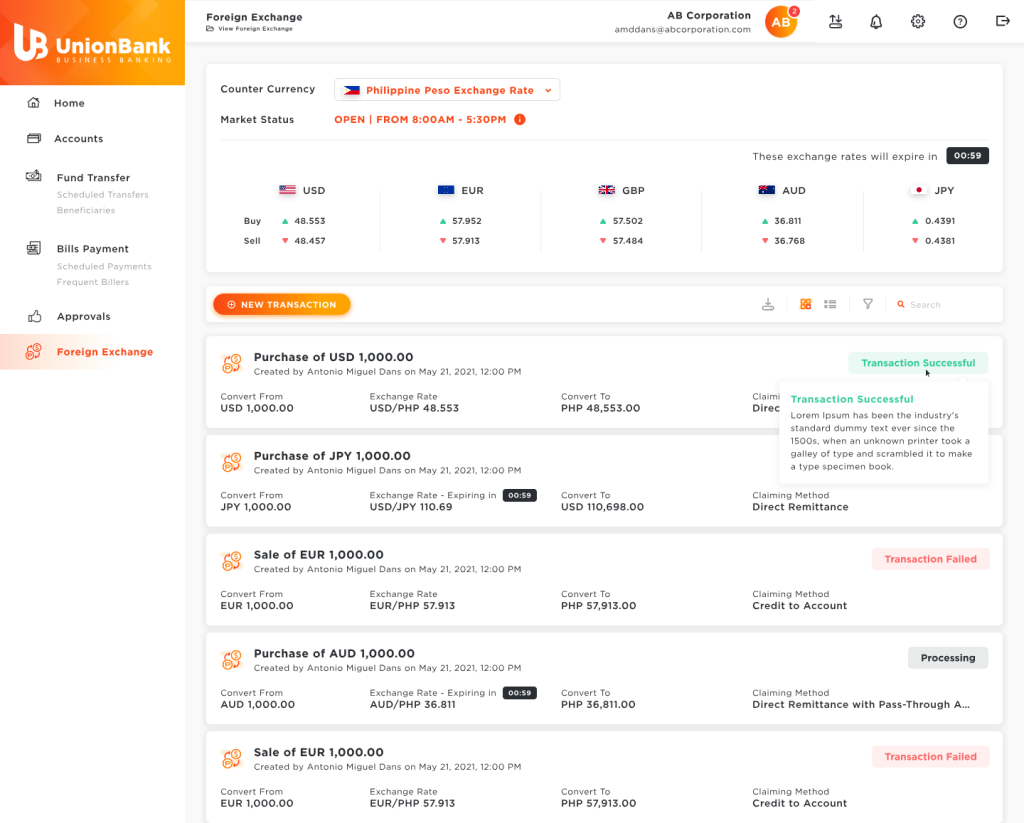Click the notification bell icon
Screen dimensions: 1024x823
point(876,22)
